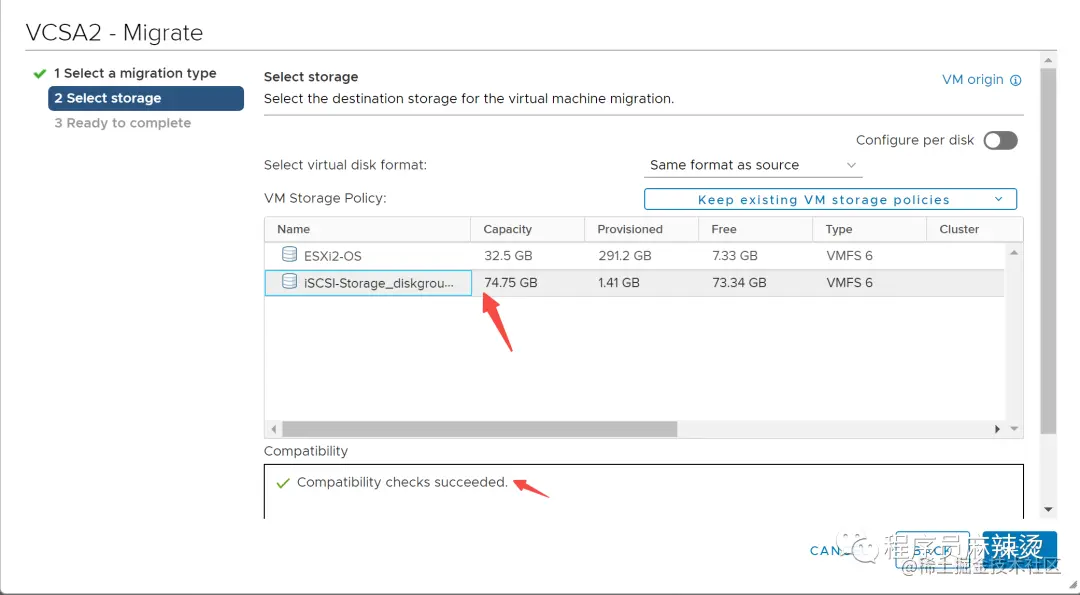Click the green compatibility check icon
1080x595 pixels.
[282, 483]
